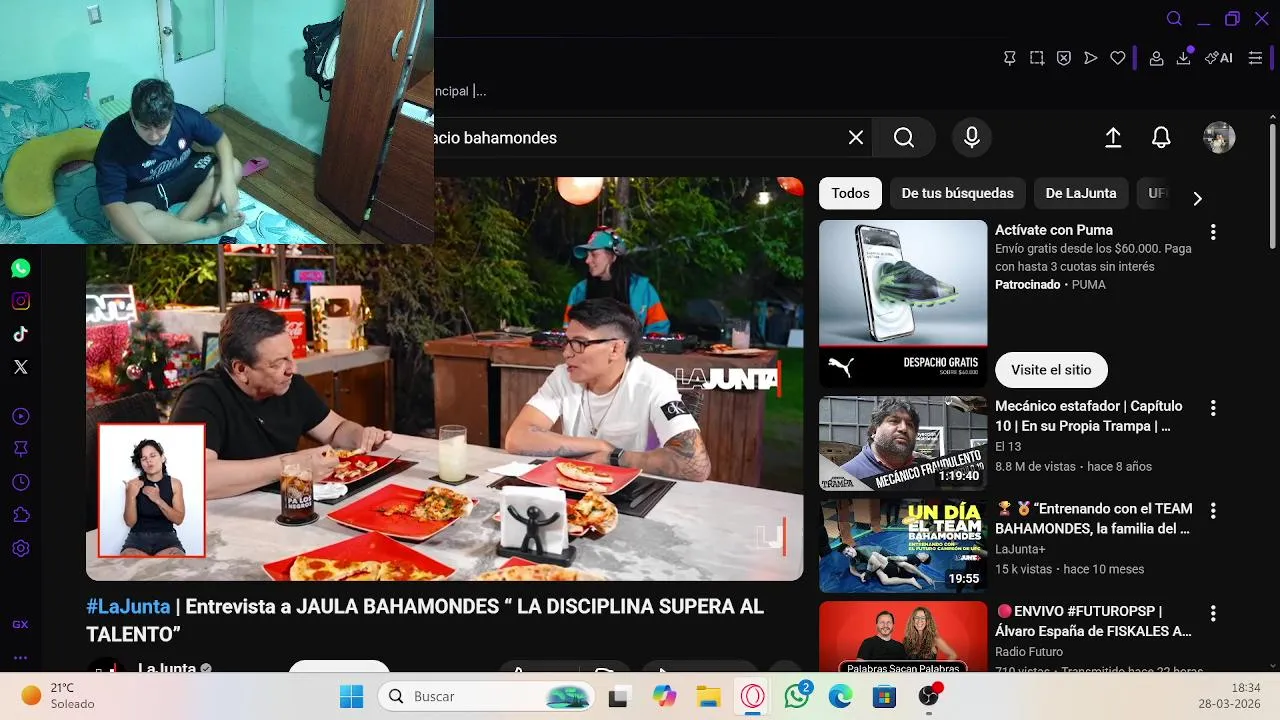Open TikTok in the Opera sidebar
1280x720 pixels.
coord(21,334)
